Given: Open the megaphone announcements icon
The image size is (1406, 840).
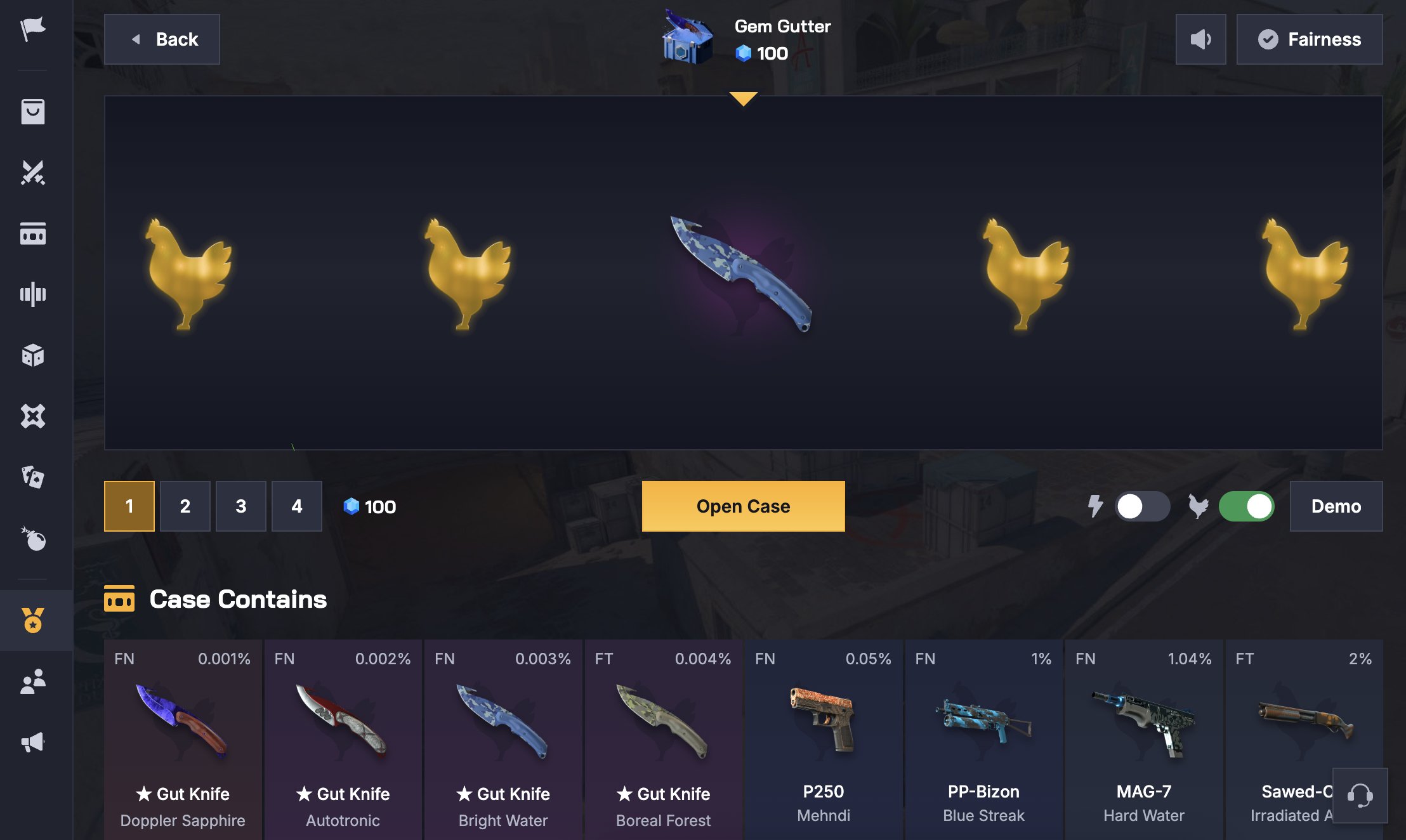Looking at the screenshot, I should (x=32, y=742).
